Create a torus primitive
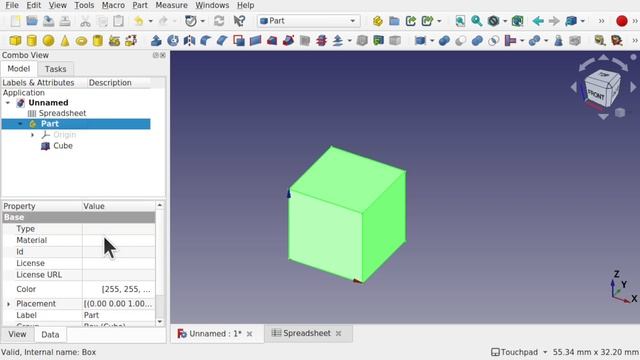The width and height of the screenshot is (640, 360). (81, 41)
